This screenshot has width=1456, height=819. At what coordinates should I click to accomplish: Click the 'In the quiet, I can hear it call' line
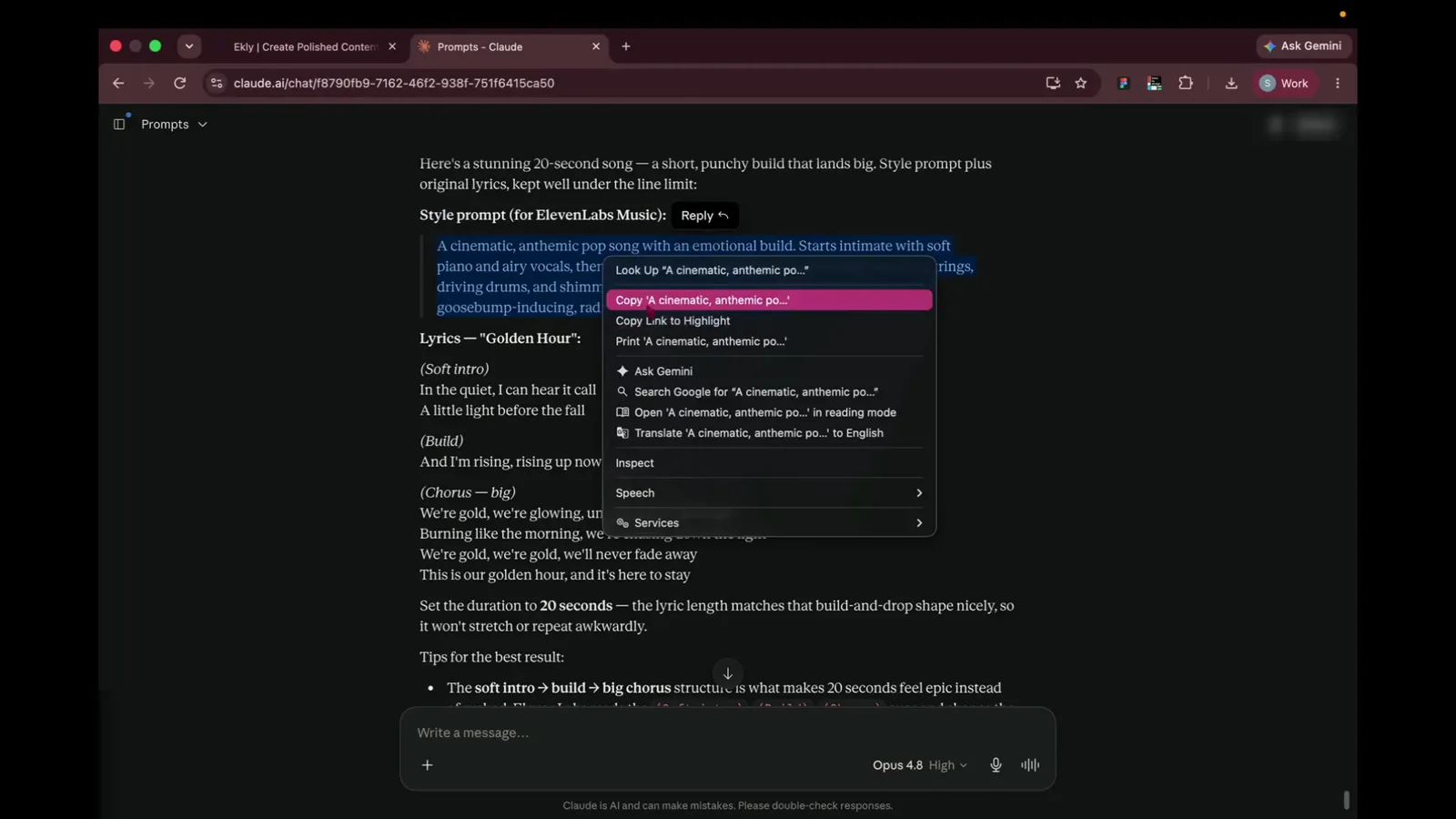[x=508, y=390]
